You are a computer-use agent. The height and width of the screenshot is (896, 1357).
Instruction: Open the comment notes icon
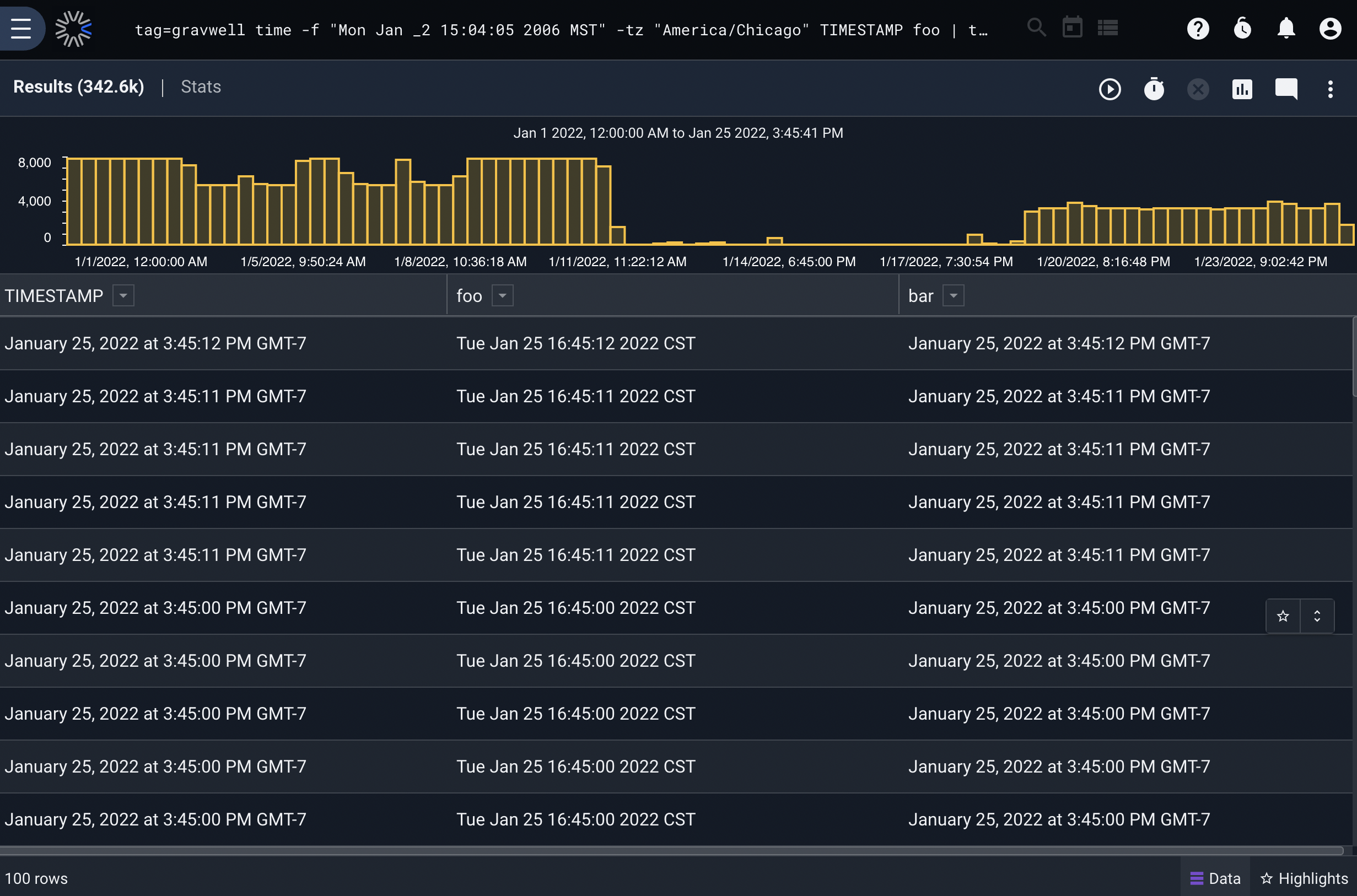pyautogui.click(x=1286, y=89)
